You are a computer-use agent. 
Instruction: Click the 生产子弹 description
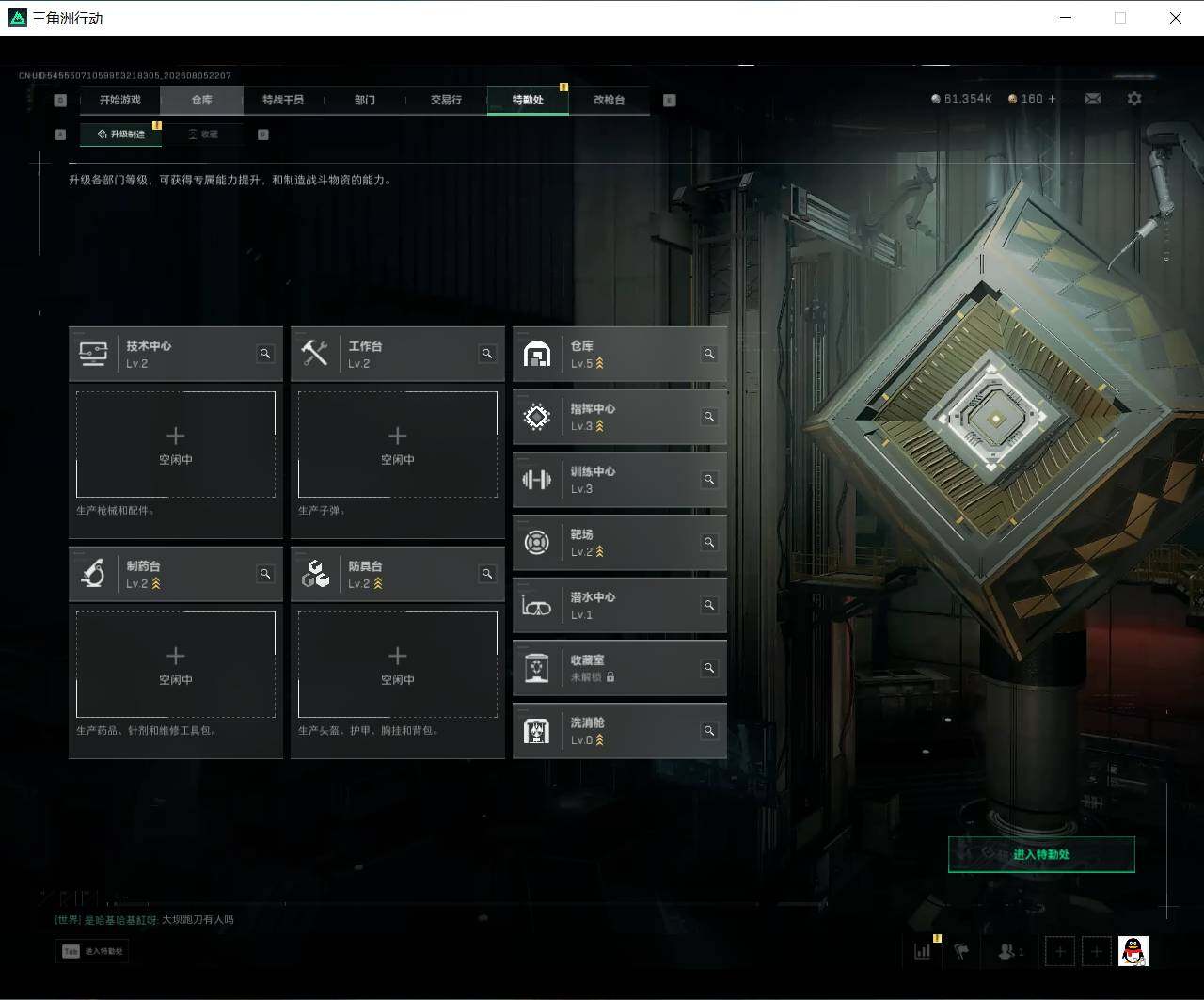tap(323, 511)
